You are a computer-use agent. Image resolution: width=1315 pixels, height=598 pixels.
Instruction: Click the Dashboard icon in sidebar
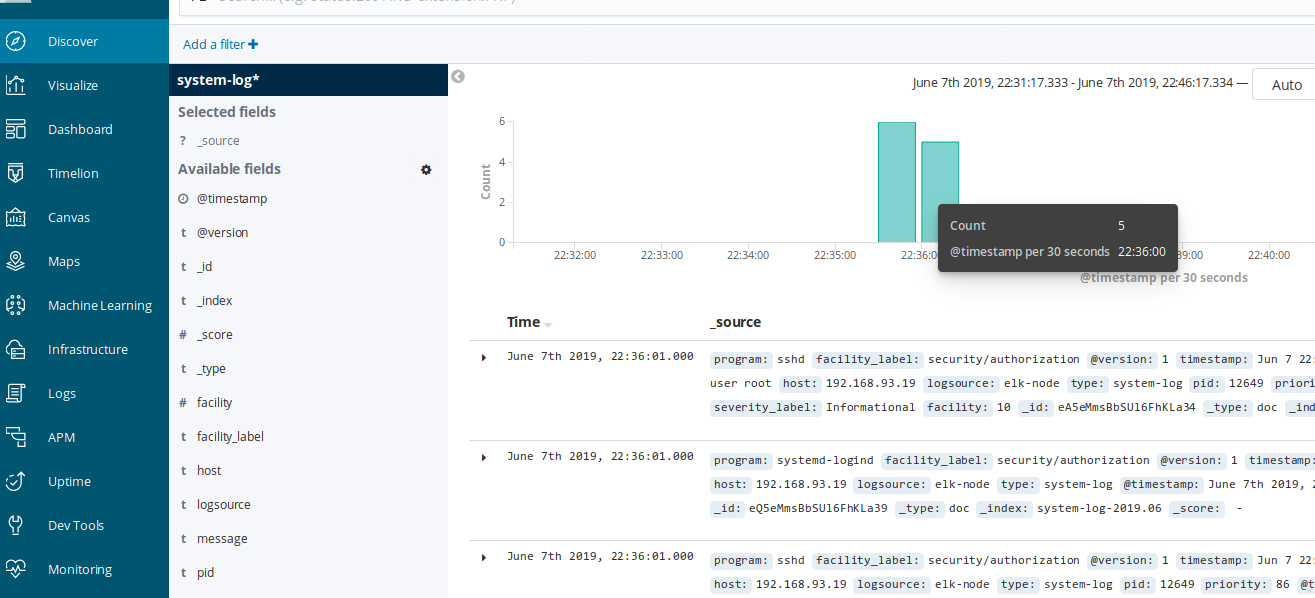click(15, 129)
